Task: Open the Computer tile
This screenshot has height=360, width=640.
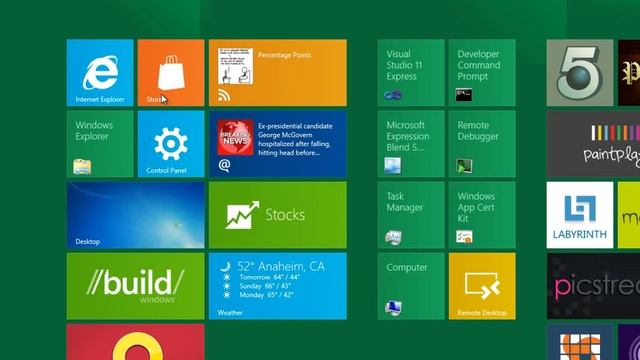Action: point(411,286)
